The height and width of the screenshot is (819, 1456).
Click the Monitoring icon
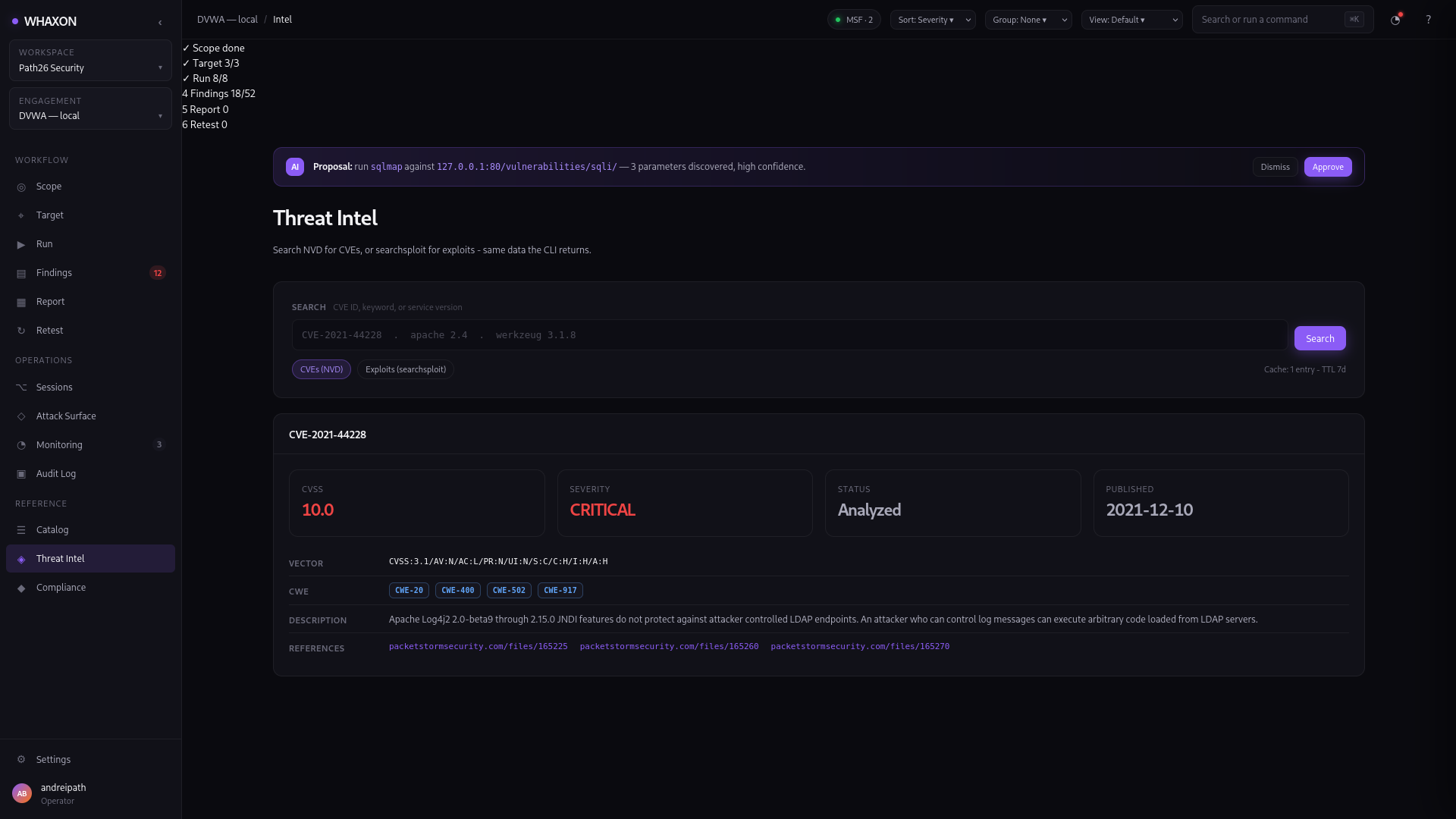click(21, 446)
